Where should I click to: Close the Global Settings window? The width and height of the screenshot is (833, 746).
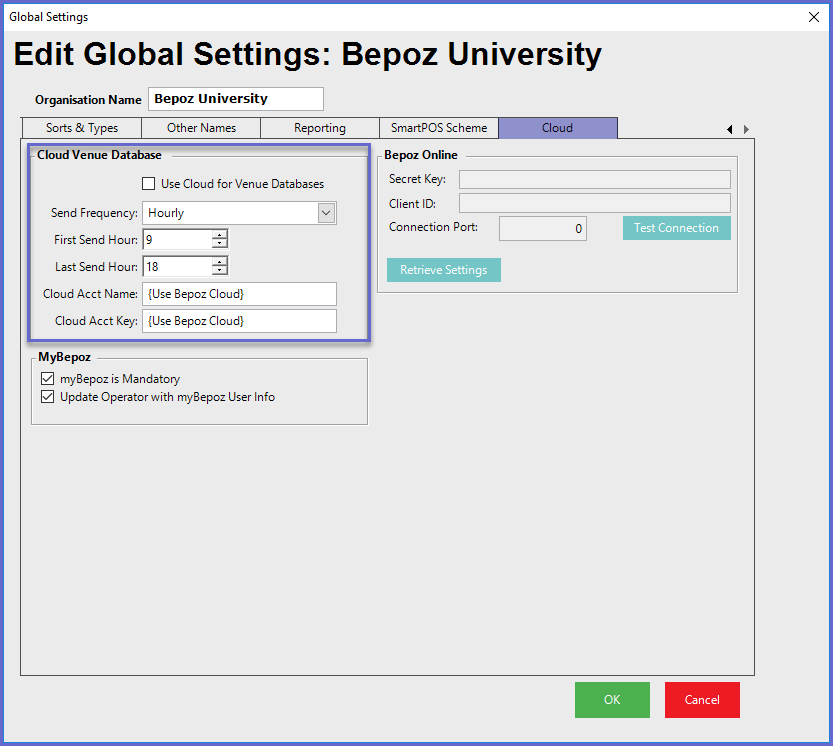pyautogui.click(x=813, y=17)
